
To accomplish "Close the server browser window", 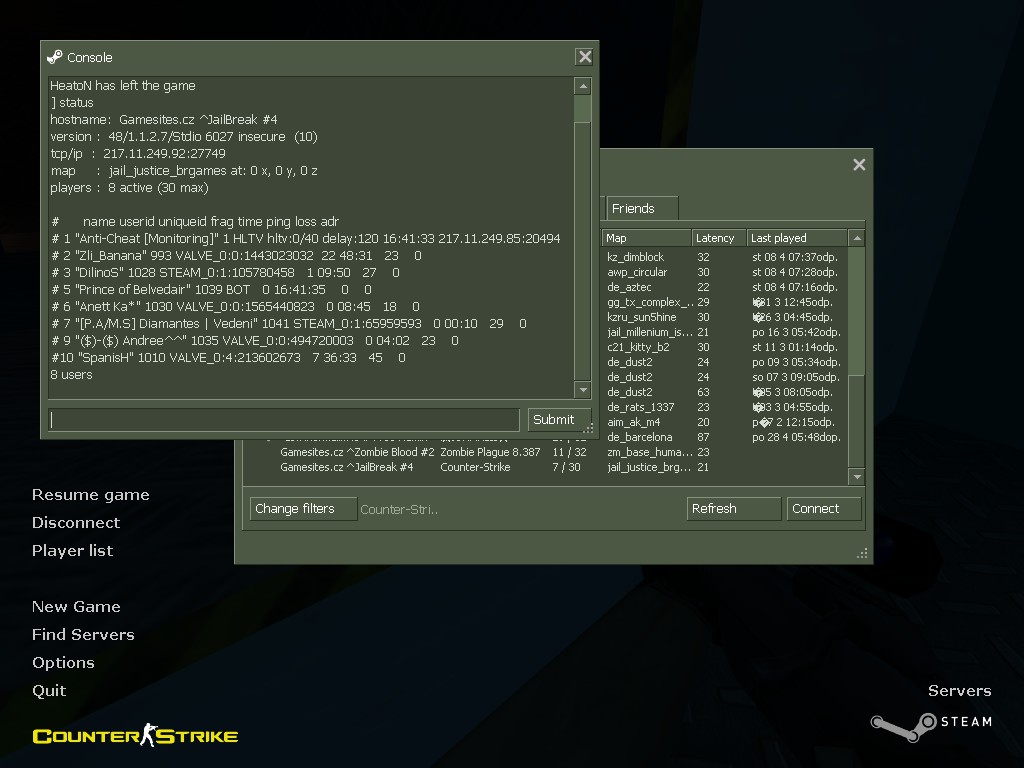I will [x=859, y=165].
